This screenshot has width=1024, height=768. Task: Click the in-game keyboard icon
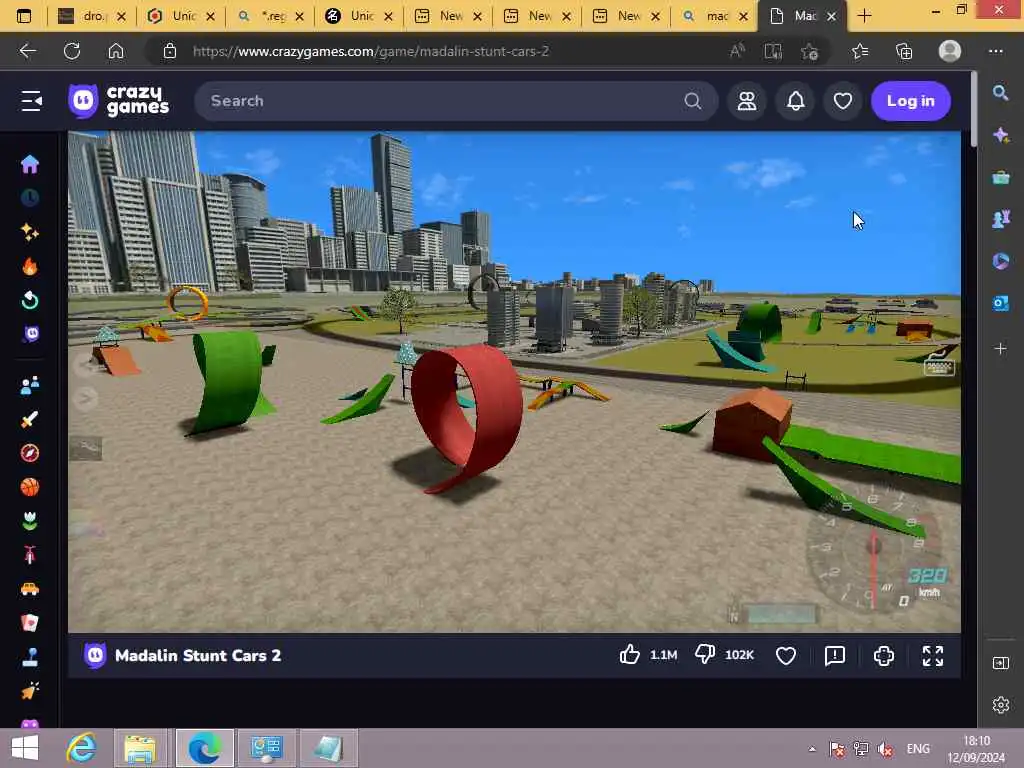tap(939, 368)
